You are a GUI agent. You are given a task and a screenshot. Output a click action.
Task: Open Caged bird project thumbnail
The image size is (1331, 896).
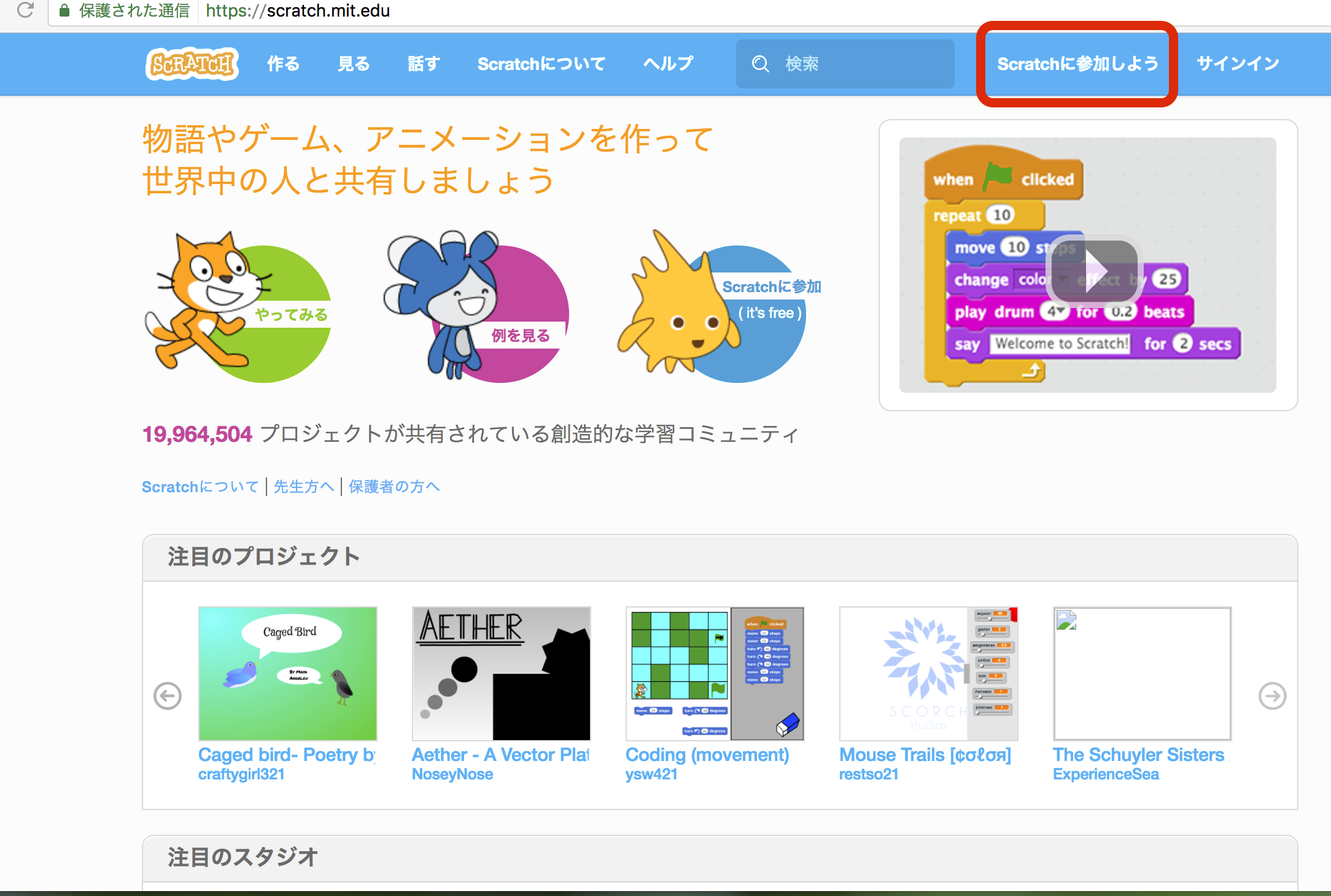click(x=288, y=674)
